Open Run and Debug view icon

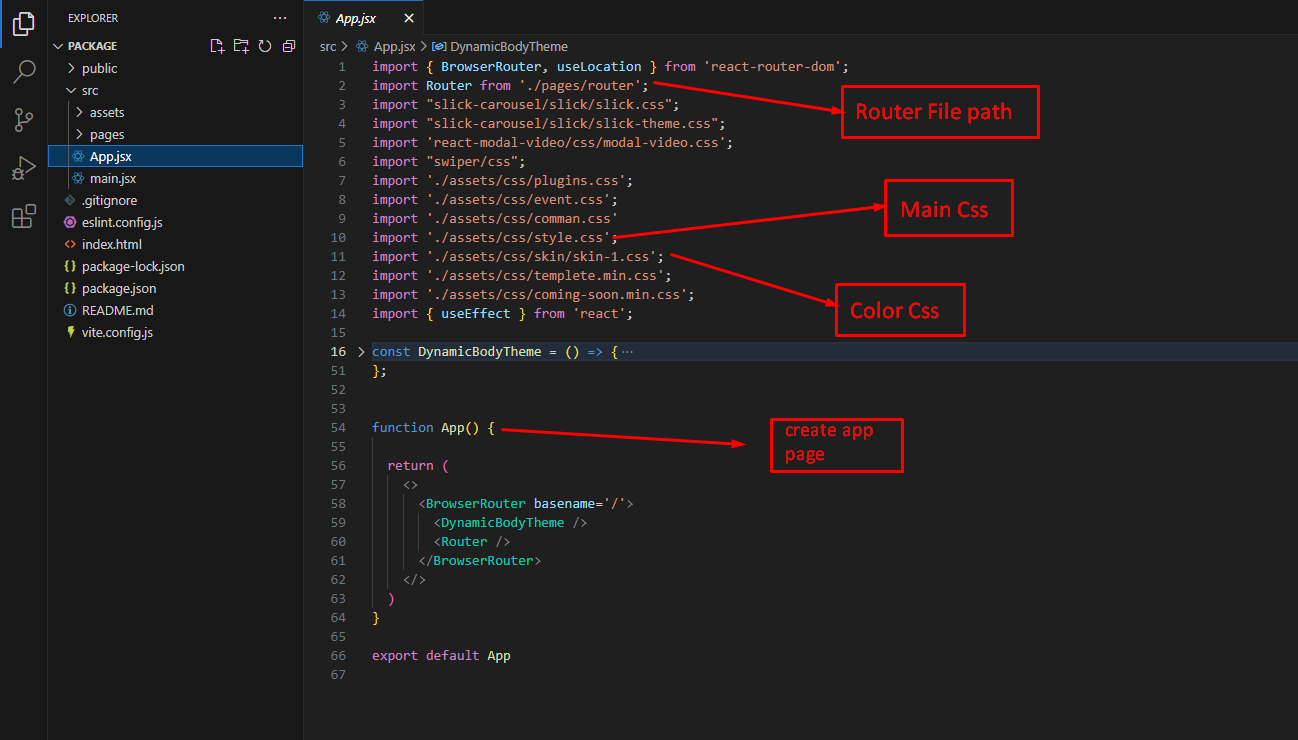click(x=24, y=168)
